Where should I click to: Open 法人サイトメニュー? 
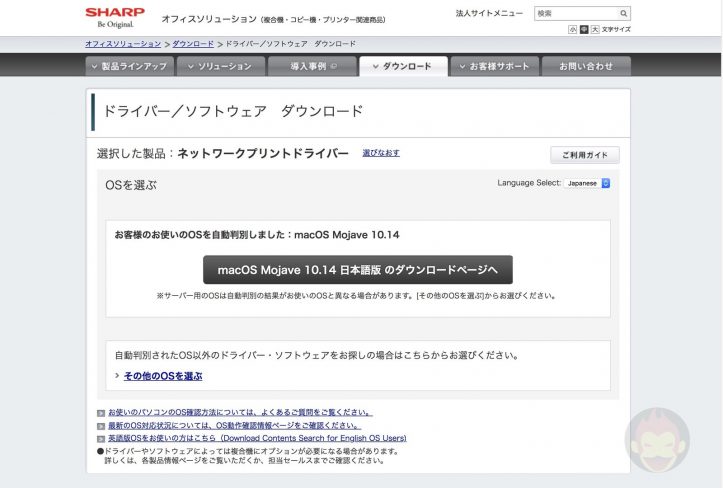489,13
